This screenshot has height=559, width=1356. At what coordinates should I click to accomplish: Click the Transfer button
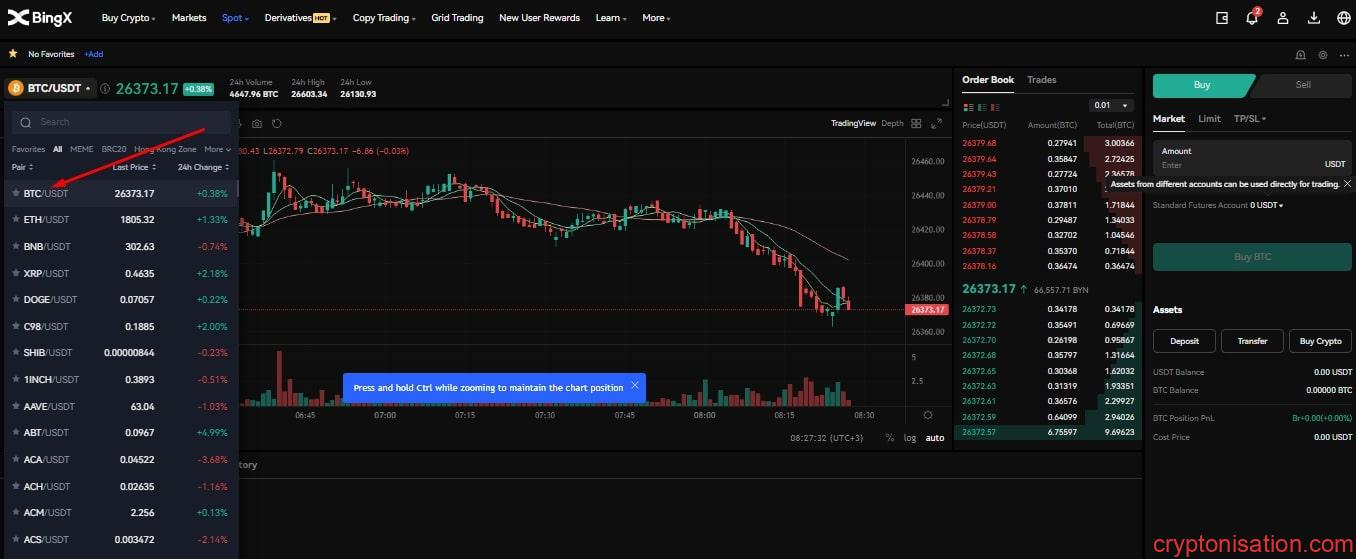pyautogui.click(x=1252, y=341)
